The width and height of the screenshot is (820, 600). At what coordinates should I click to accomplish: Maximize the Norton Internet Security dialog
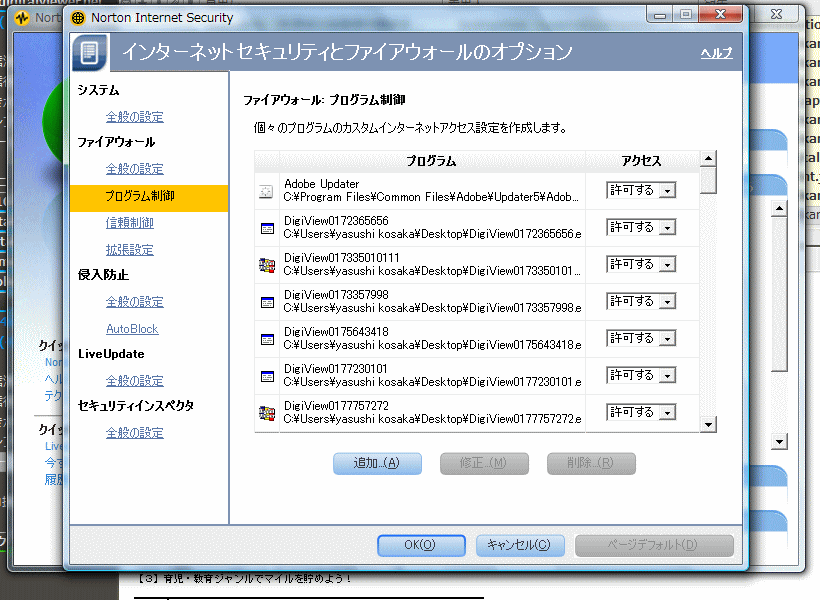tap(686, 15)
